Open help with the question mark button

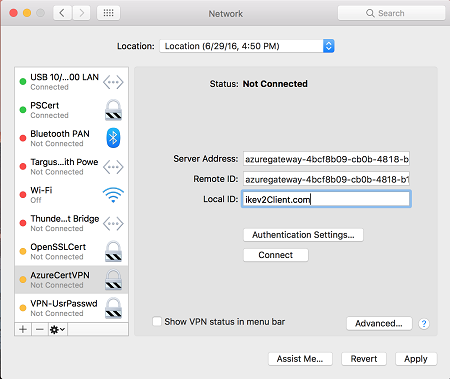(x=424, y=324)
